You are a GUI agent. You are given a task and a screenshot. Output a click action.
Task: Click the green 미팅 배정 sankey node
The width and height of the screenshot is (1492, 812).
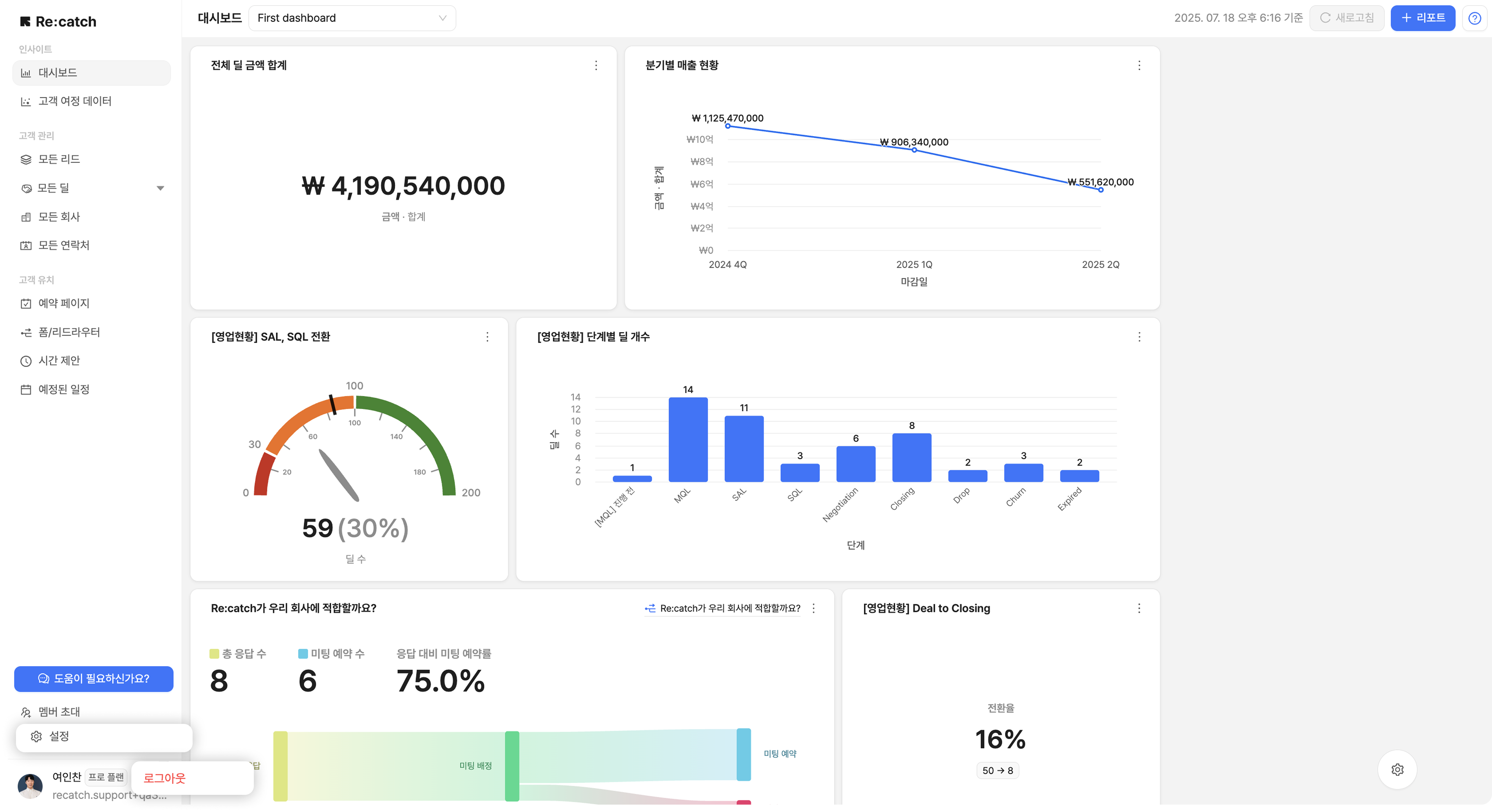pos(512,766)
